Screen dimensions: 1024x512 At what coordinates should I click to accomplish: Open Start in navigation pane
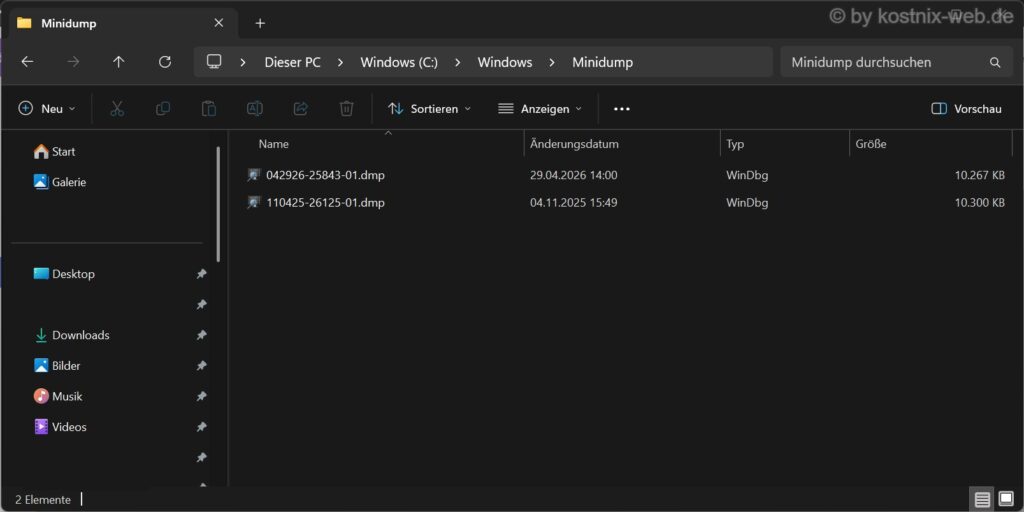click(54, 152)
